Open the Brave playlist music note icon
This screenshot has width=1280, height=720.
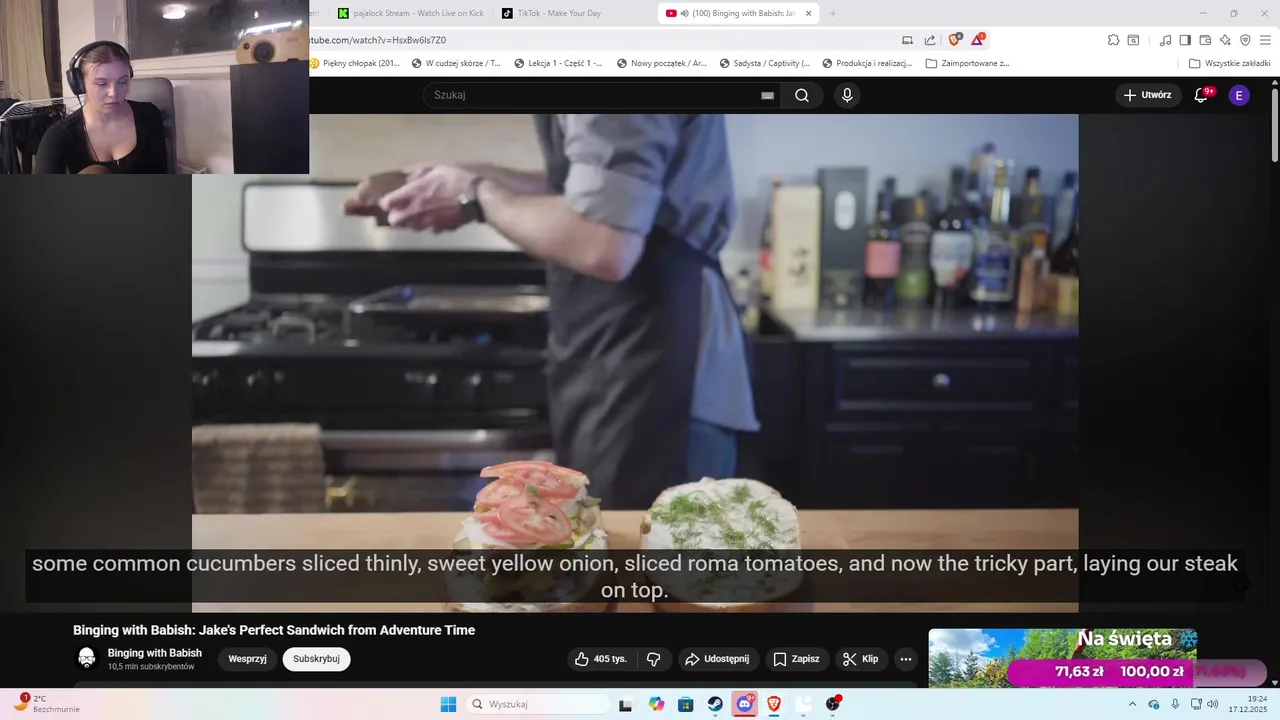click(x=1165, y=40)
